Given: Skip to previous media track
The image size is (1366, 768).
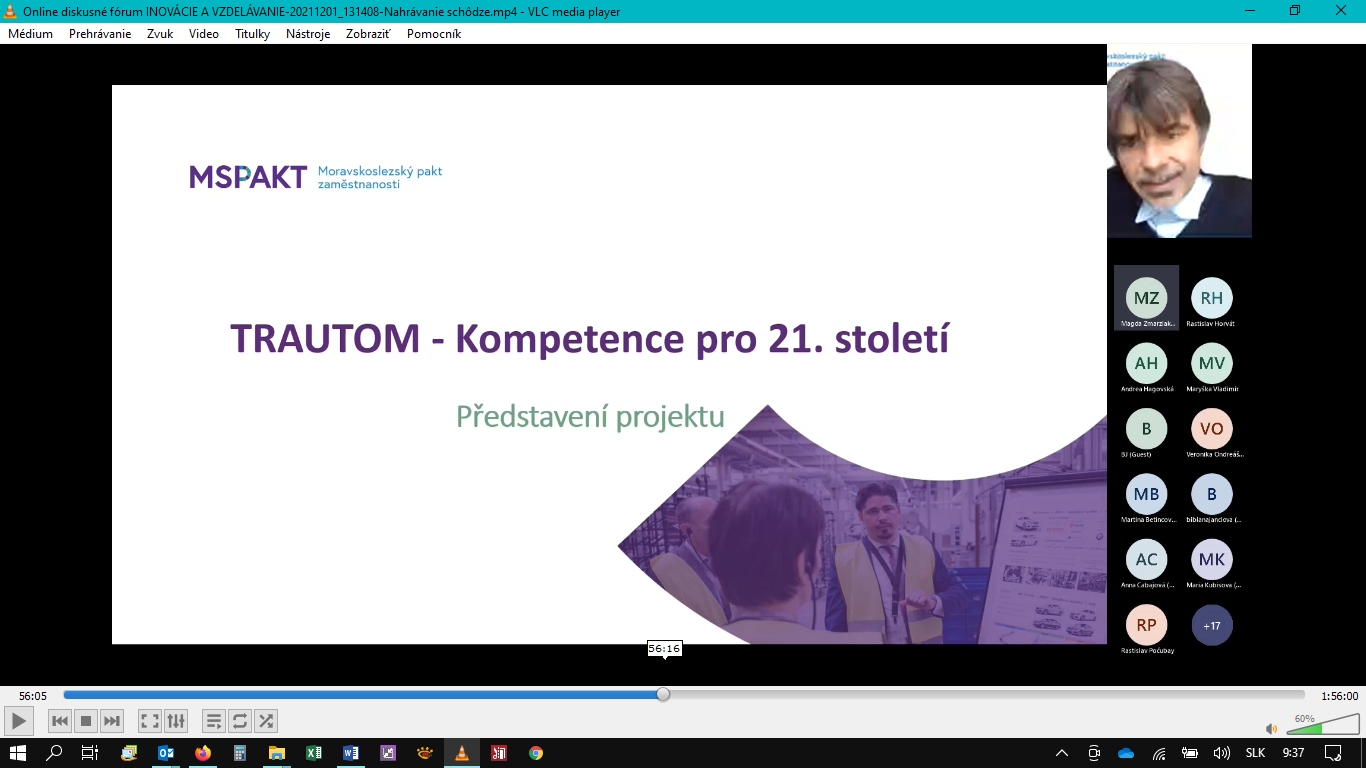Looking at the screenshot, I should pyautogui.click(x=60, y=720).
